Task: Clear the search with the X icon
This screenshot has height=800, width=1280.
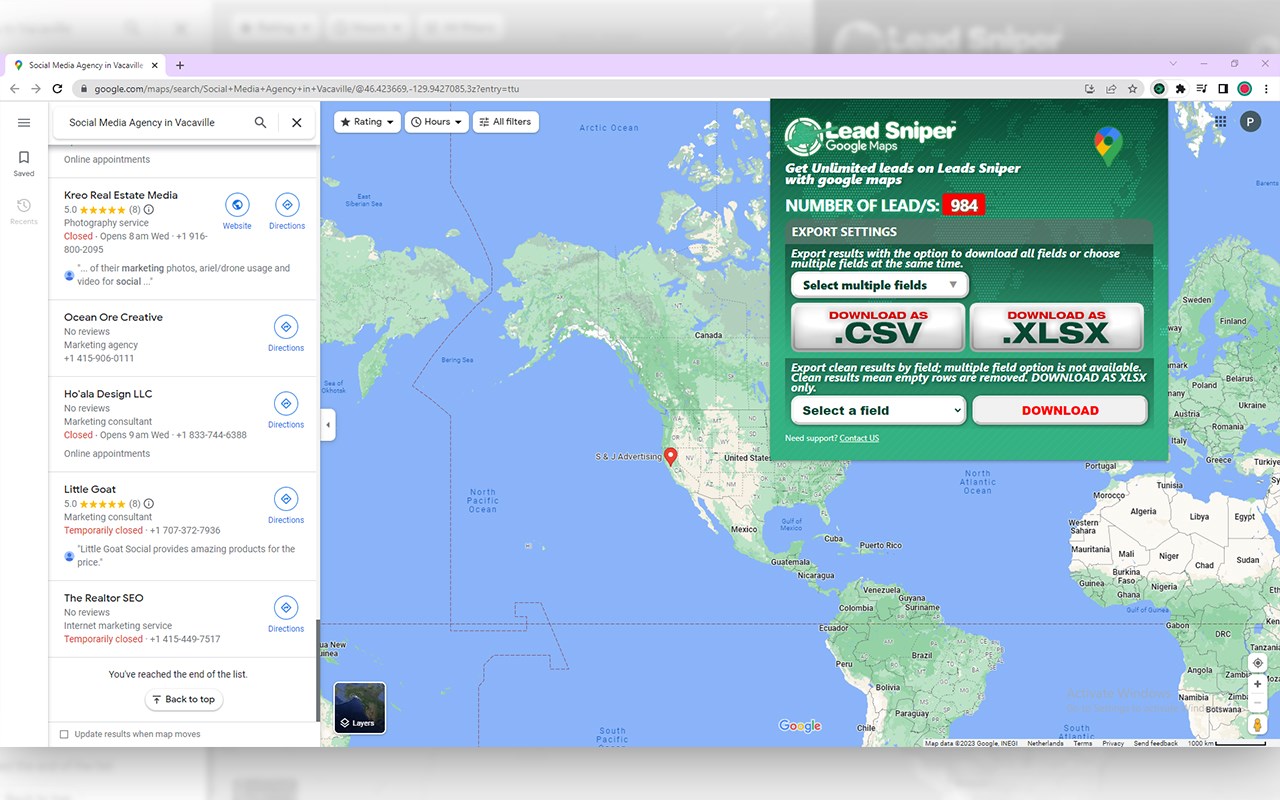Action: pyautogui.click(x=296, y=123)
